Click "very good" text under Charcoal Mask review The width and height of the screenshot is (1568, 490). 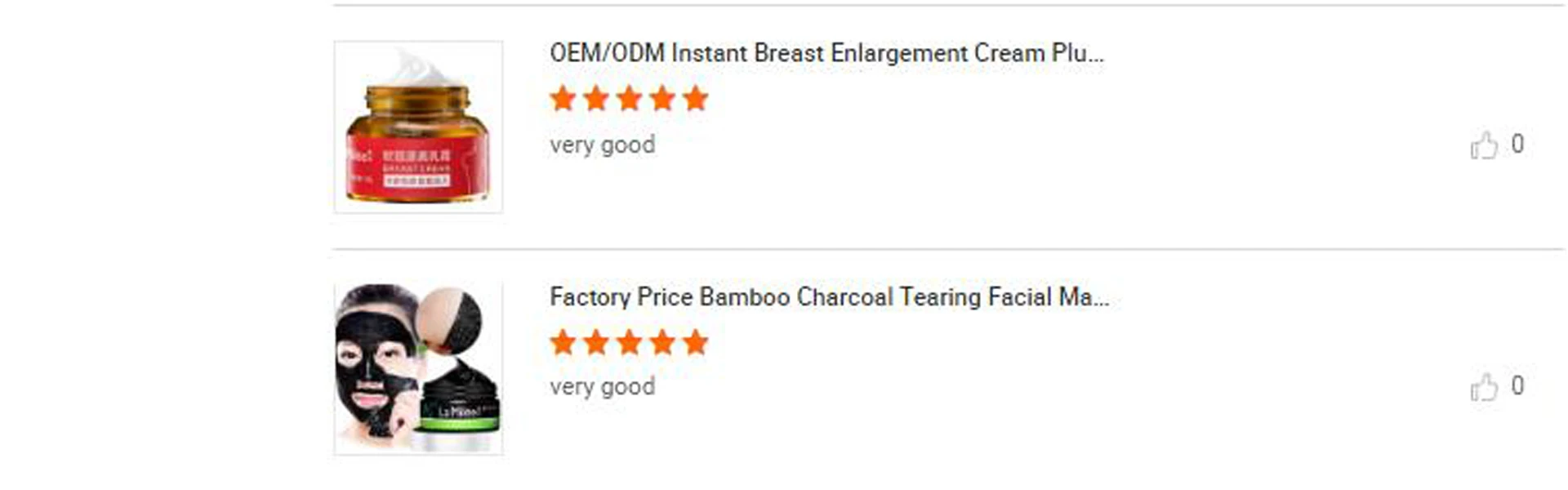coord(602,386)
